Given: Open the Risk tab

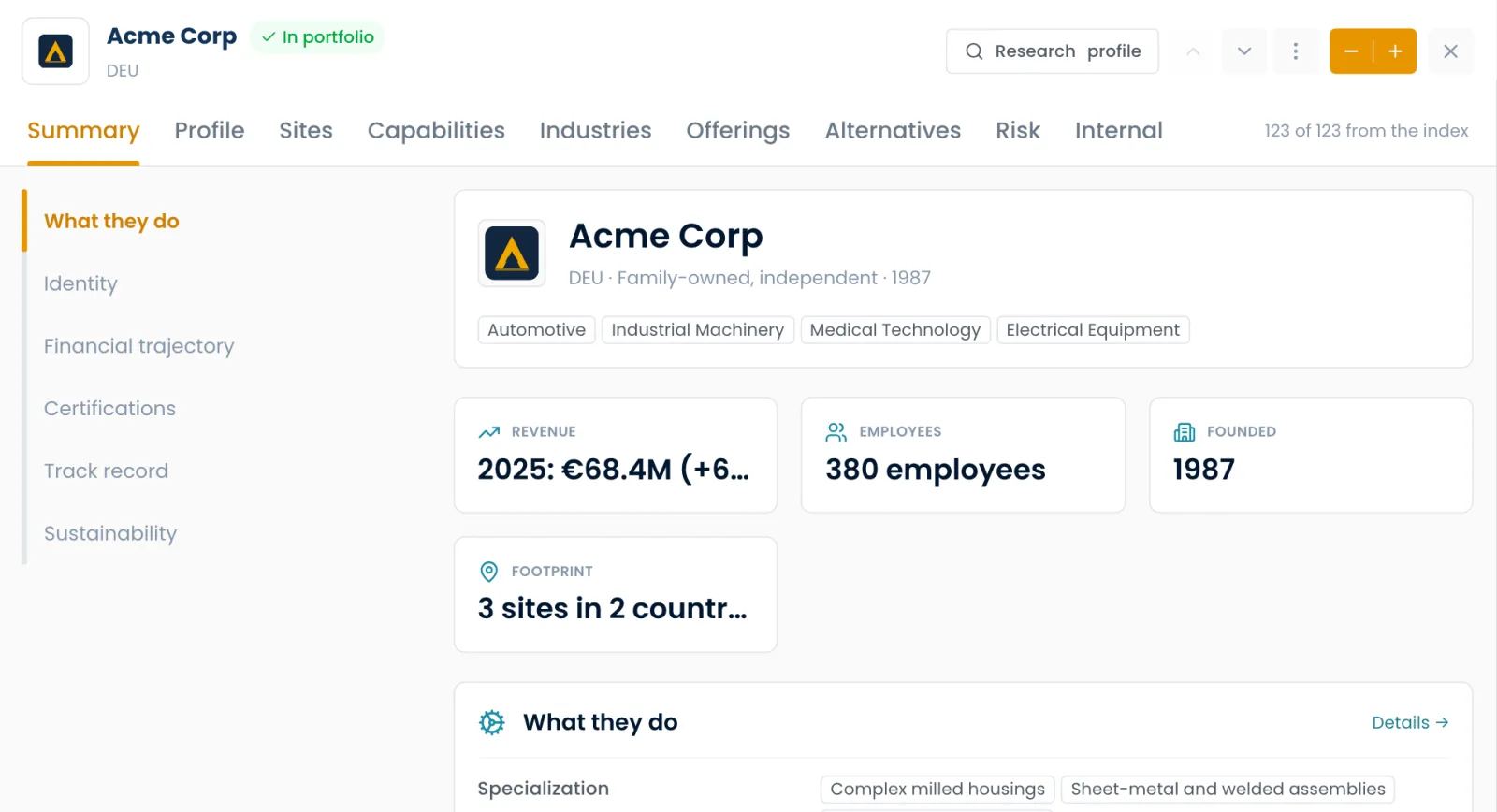Looking at the screenshot, I should (x=1018, y=131).
